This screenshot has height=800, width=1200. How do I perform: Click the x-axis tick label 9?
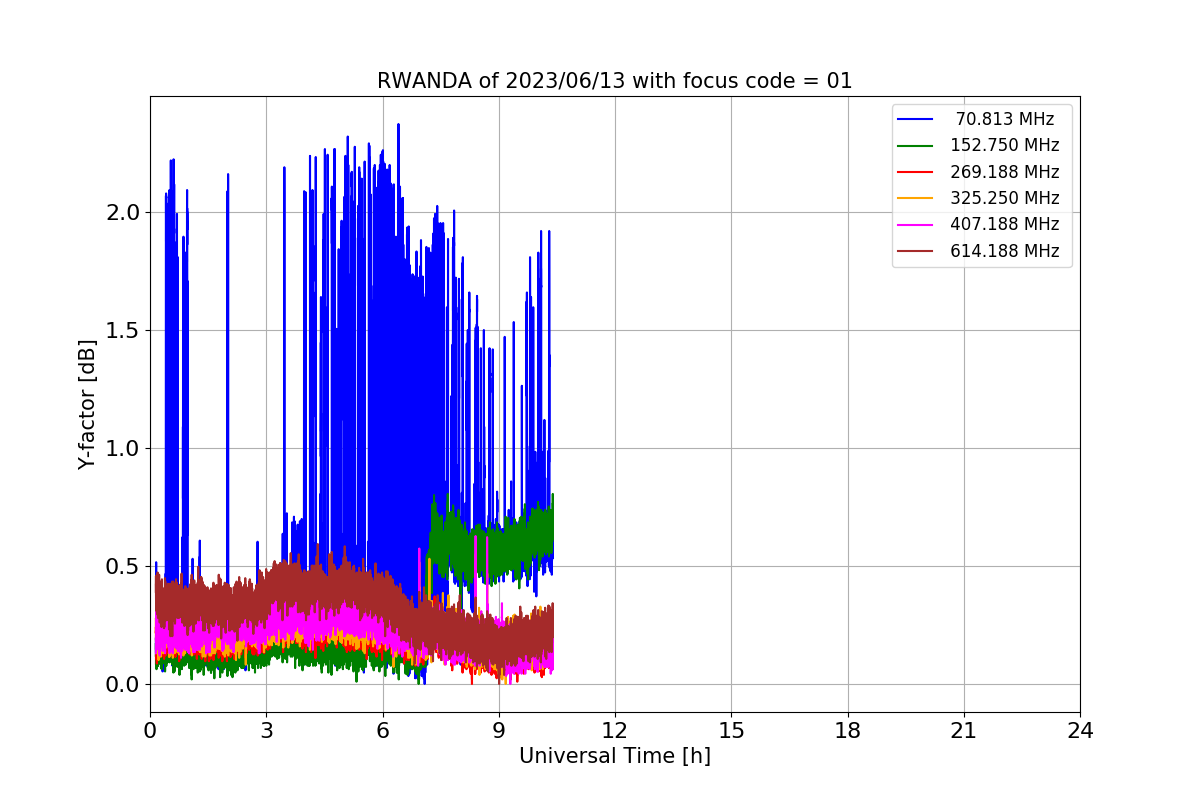click(x=499, y=731)
